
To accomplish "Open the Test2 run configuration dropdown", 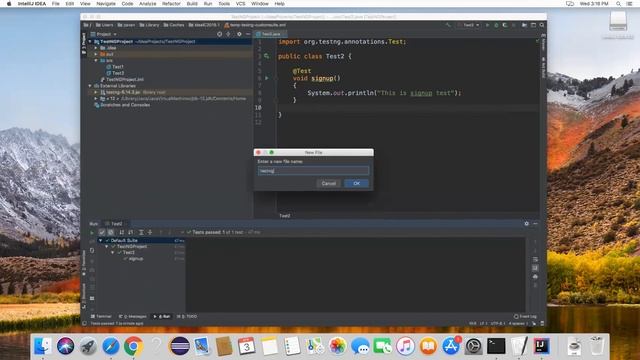I will pyautogui.click(x=470, y=25).
